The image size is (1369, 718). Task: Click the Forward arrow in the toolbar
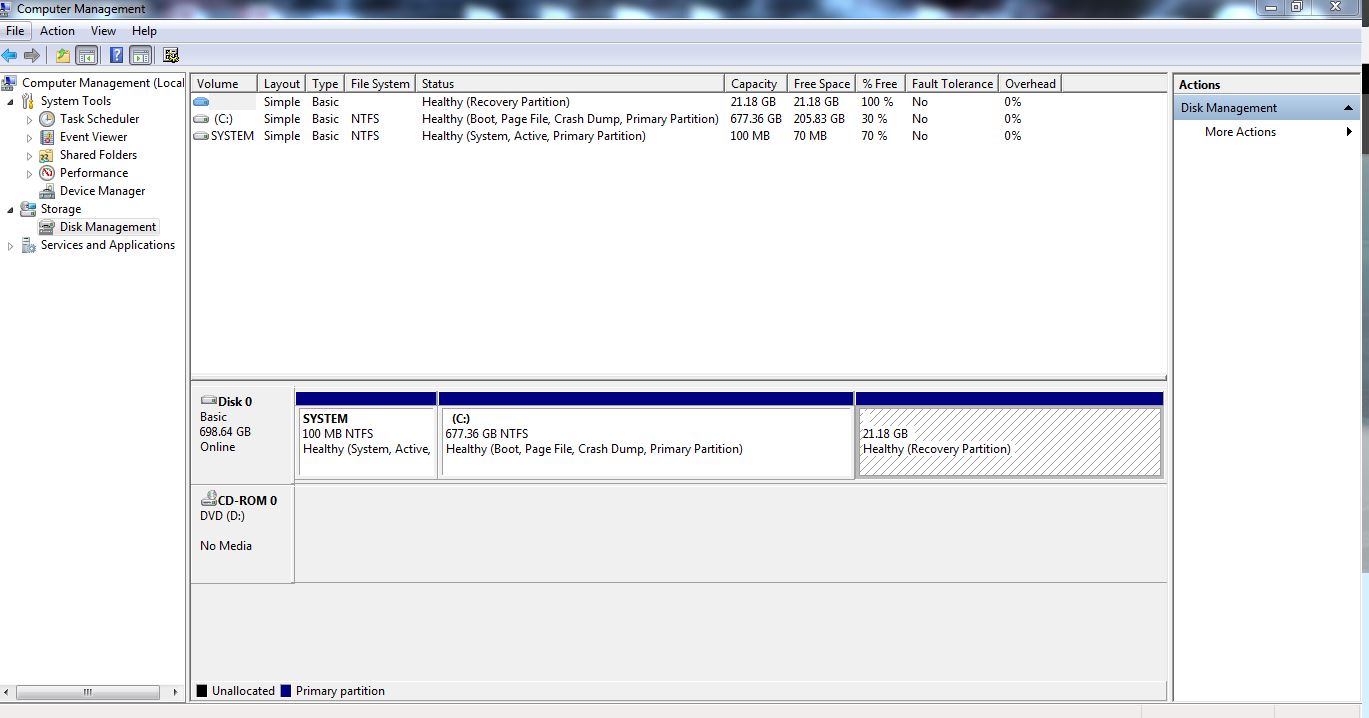[32, 55]
